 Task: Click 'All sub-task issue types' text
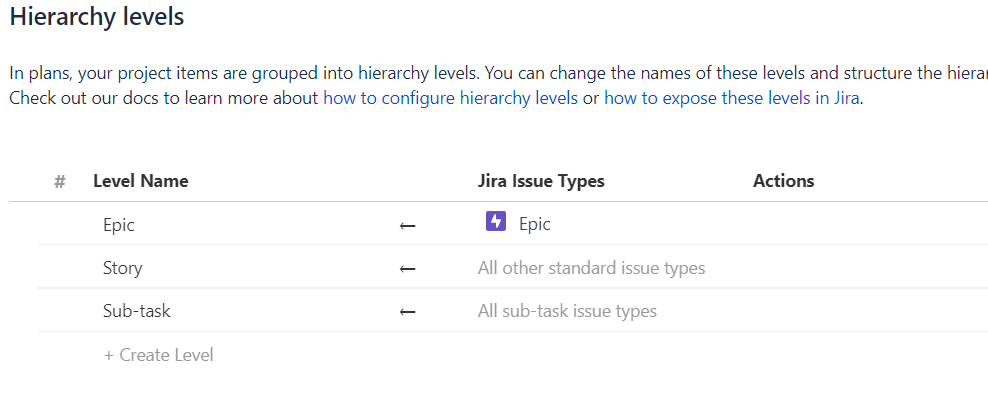coord(567,311)
